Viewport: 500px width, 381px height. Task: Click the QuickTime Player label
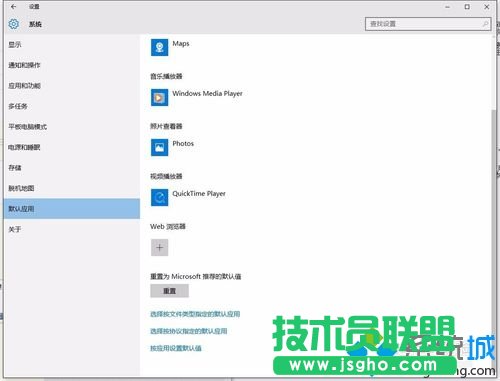199,194
